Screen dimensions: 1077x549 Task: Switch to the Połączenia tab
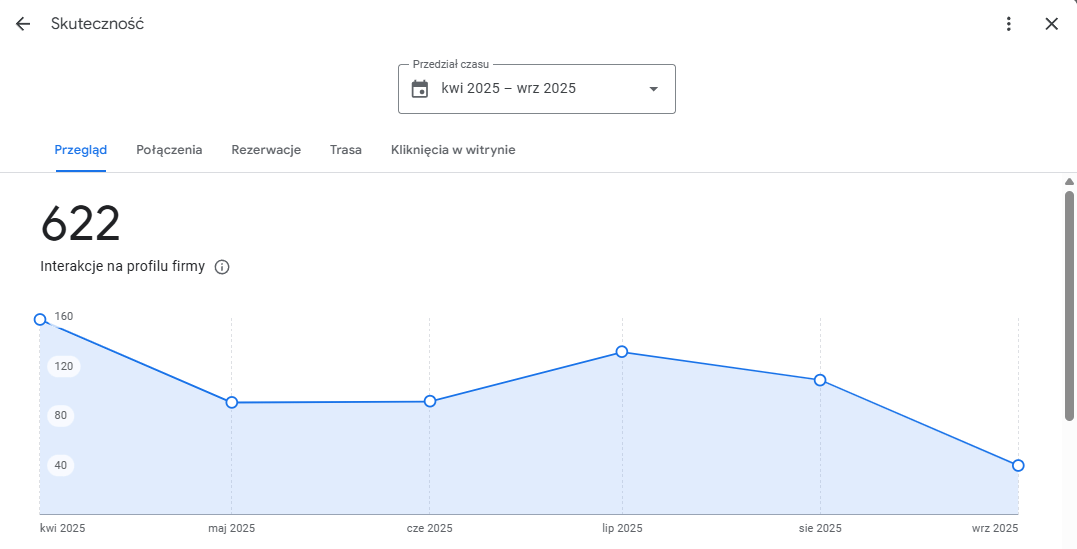pyautogui.click(x=169, y=150)
